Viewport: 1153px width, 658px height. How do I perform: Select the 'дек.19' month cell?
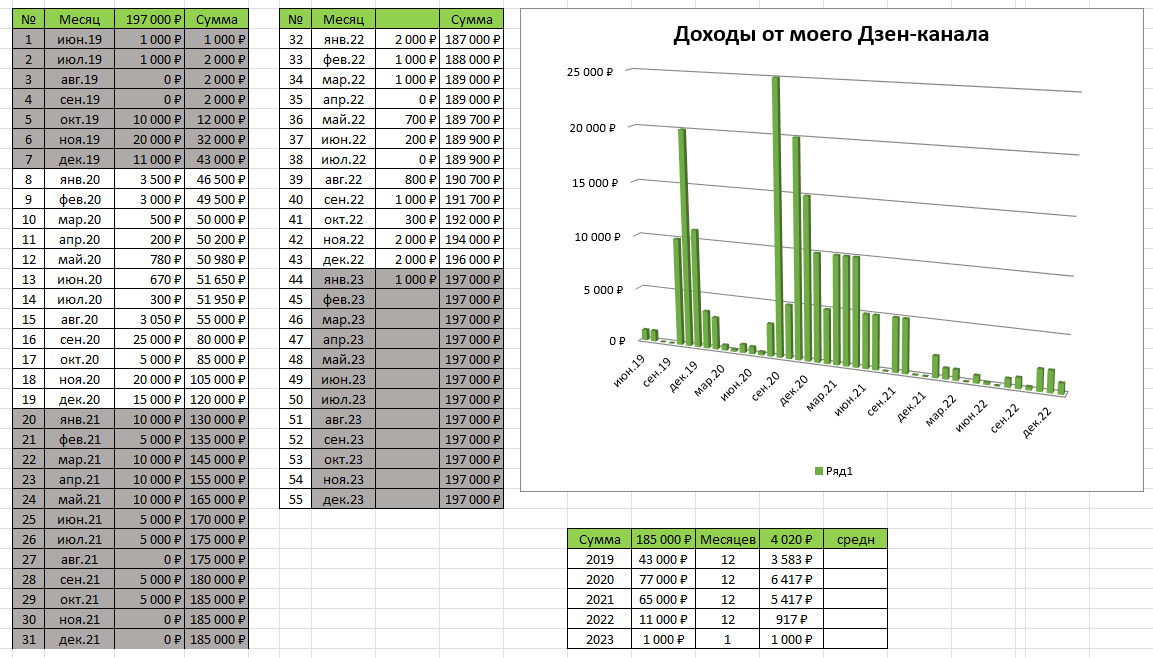[79, 160]
